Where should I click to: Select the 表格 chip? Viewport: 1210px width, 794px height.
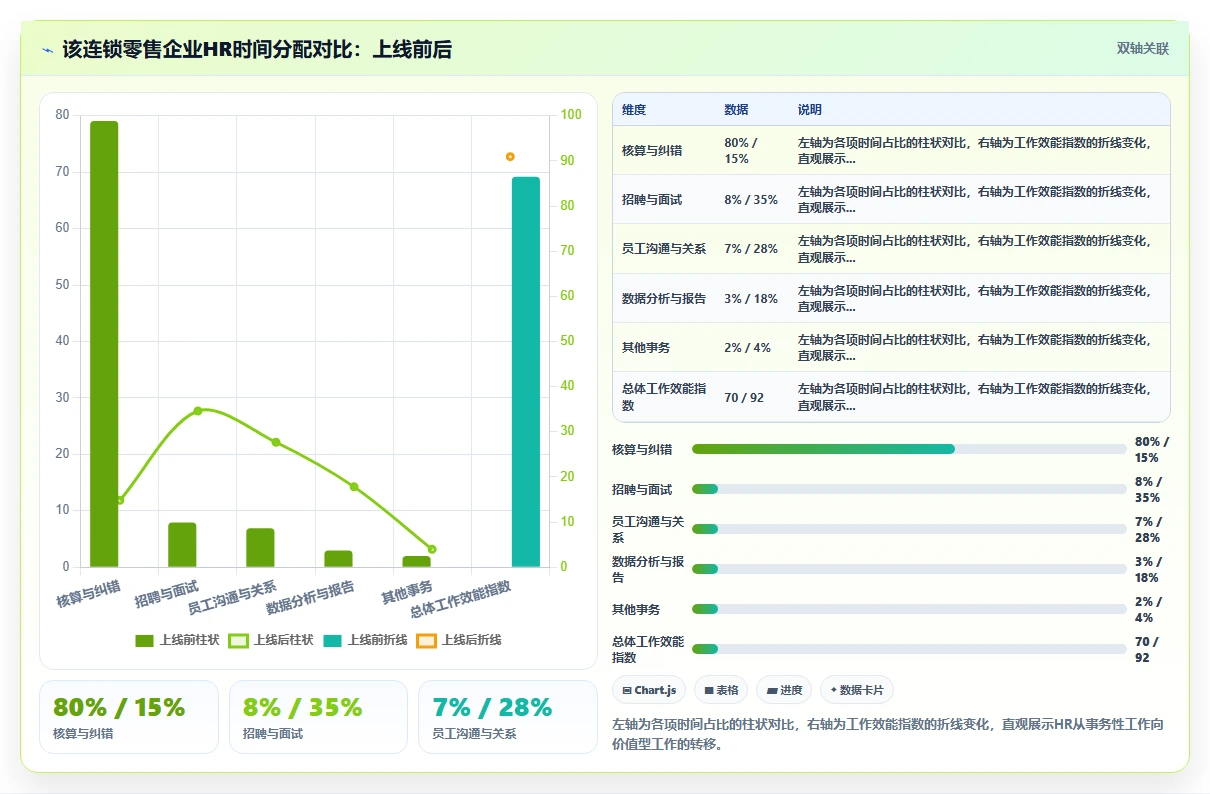click(721, 690)
